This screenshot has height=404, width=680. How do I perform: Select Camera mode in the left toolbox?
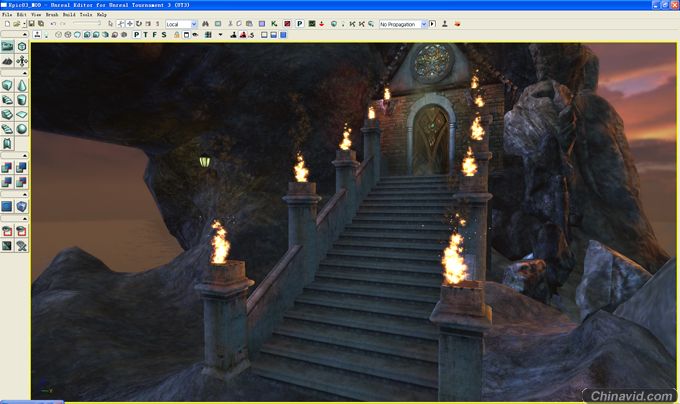7,46
